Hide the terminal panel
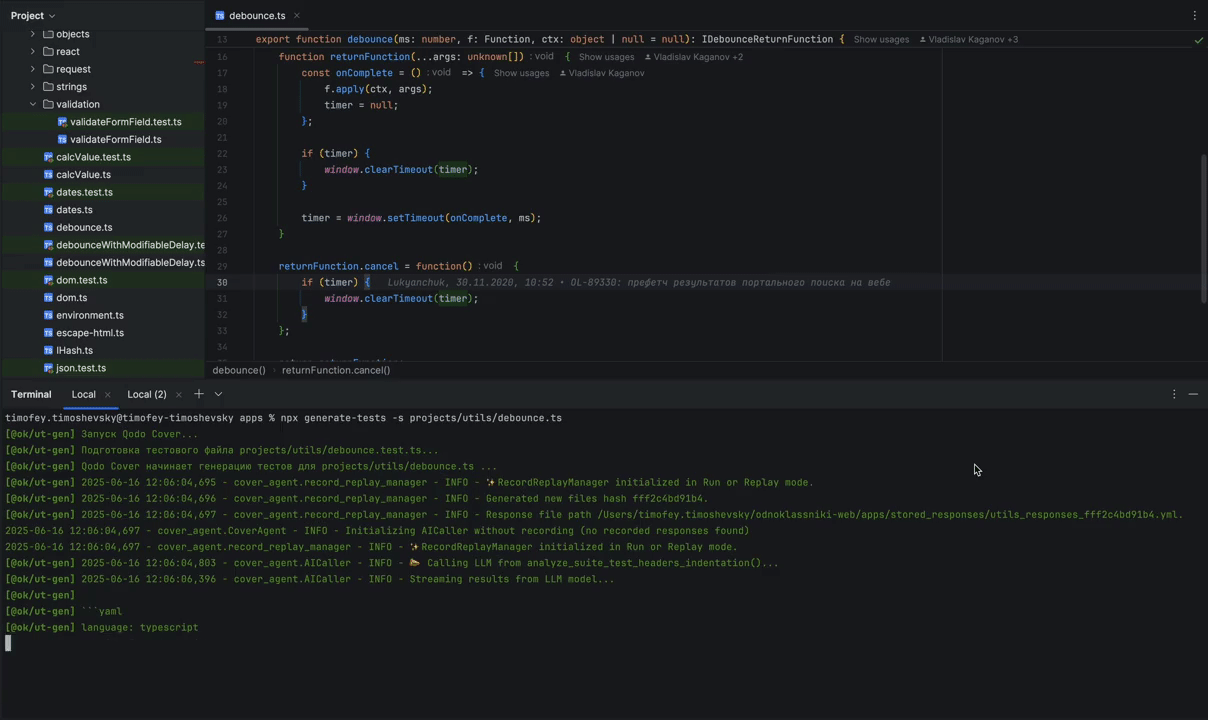The height and width of the screenshot is (720, 1208). [x=1193, y=394]
